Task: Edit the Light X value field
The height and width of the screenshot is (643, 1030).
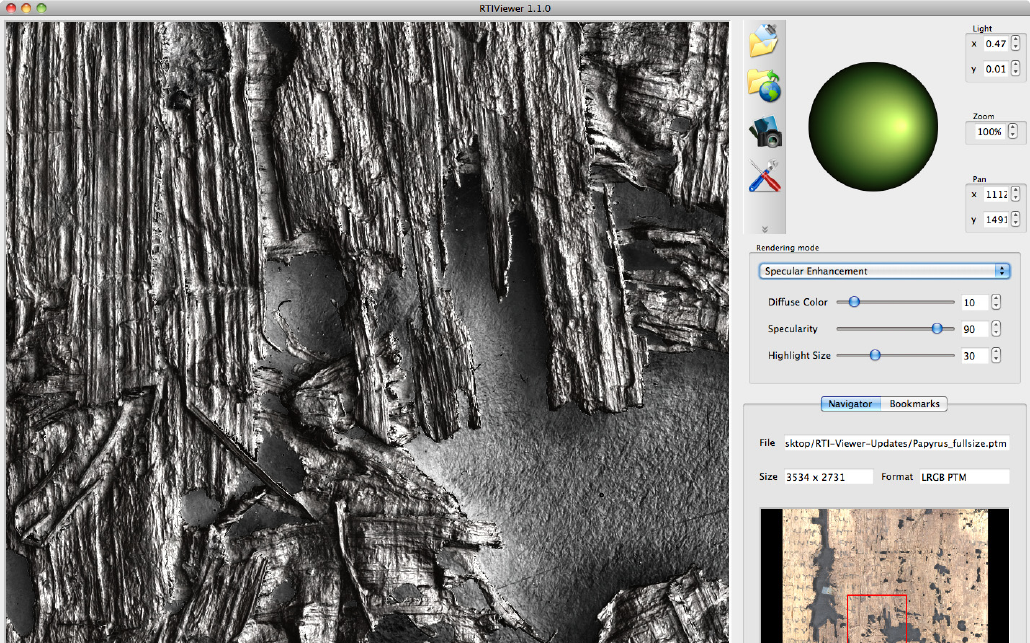Action: pyautogui.click(x=995, y=44)
